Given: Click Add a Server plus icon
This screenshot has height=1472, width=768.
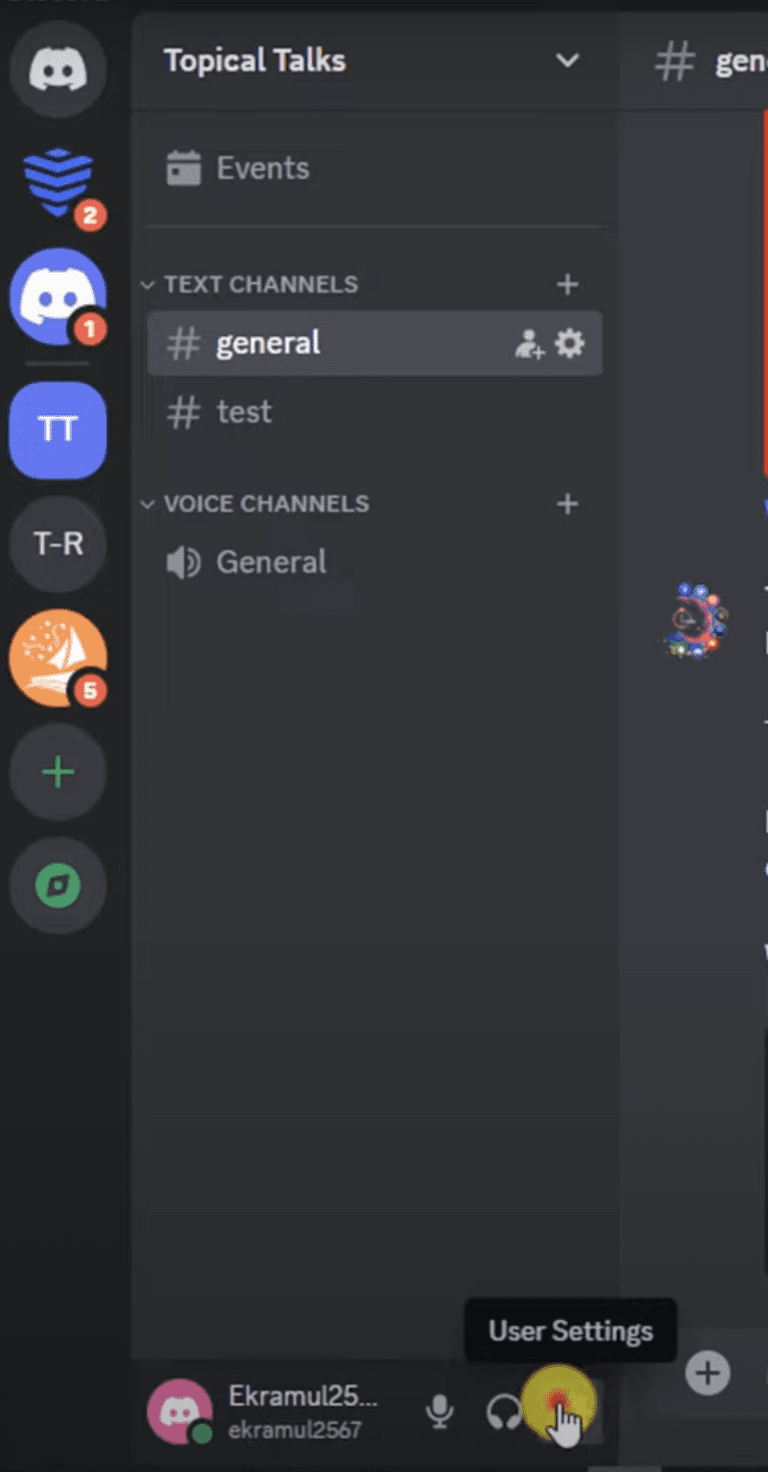Looking at the screenshot, I should coord(57,771).
